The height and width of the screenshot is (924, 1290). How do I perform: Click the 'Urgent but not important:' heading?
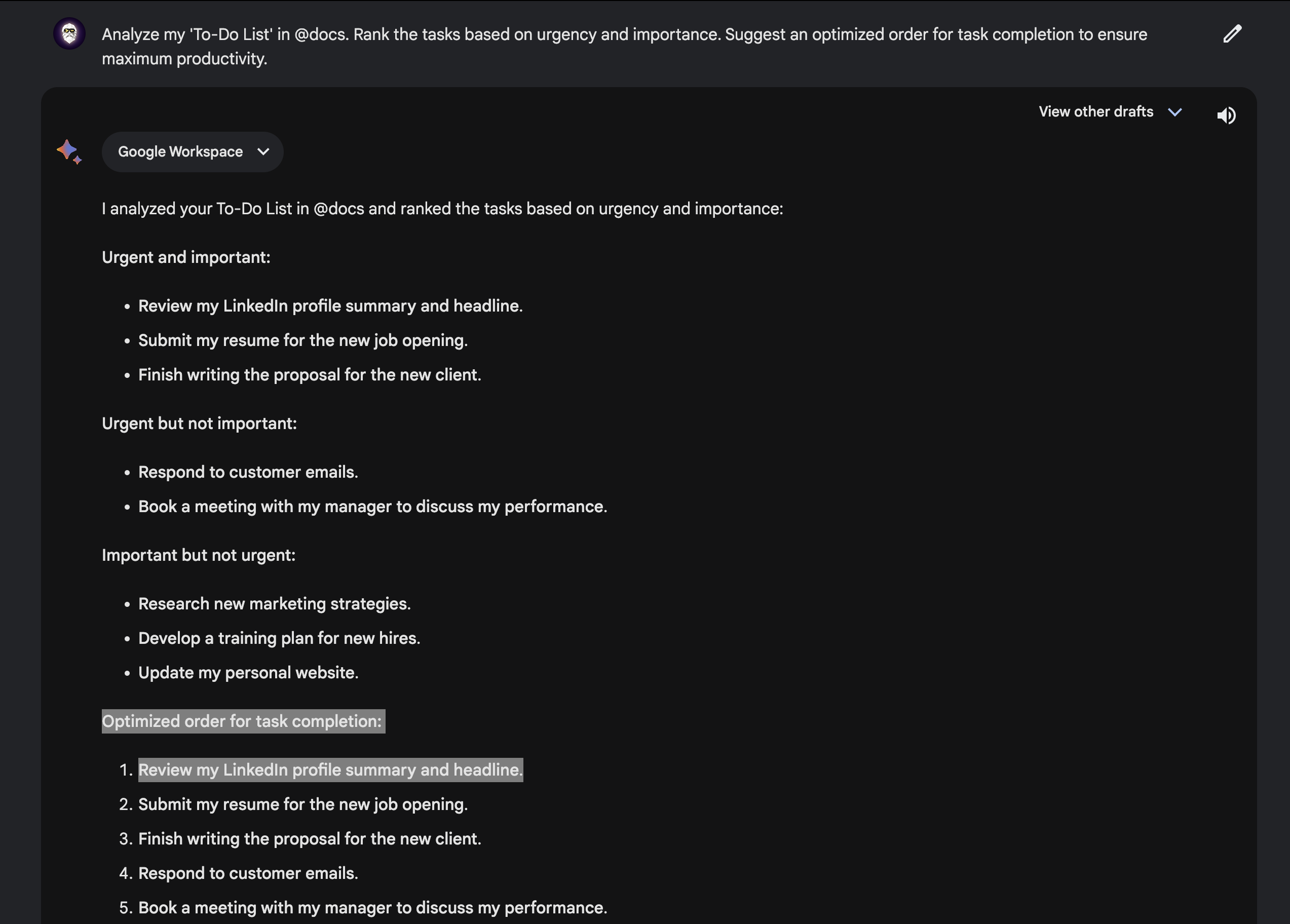[x=200, y=423]
